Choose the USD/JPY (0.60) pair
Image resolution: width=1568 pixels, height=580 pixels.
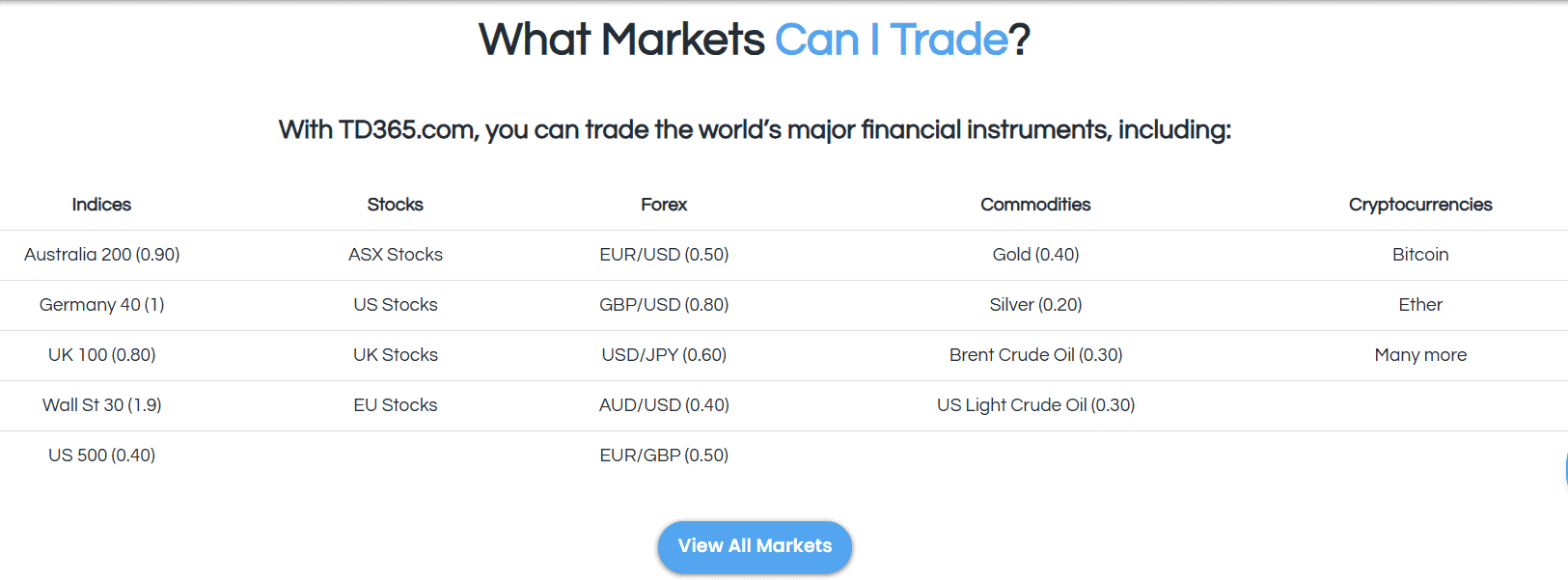(664, 355)
